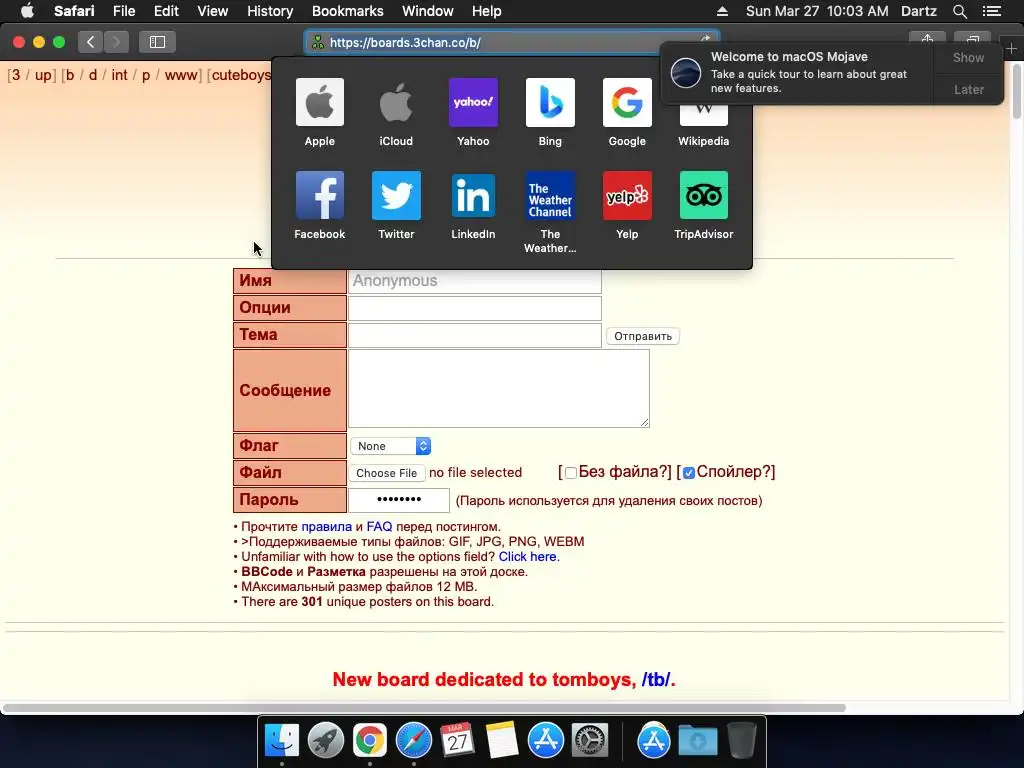Open the Facebook favorite icon
The height and width of the screenshot is (768, 1024).
pyautogui.click(x=319, y=195)
